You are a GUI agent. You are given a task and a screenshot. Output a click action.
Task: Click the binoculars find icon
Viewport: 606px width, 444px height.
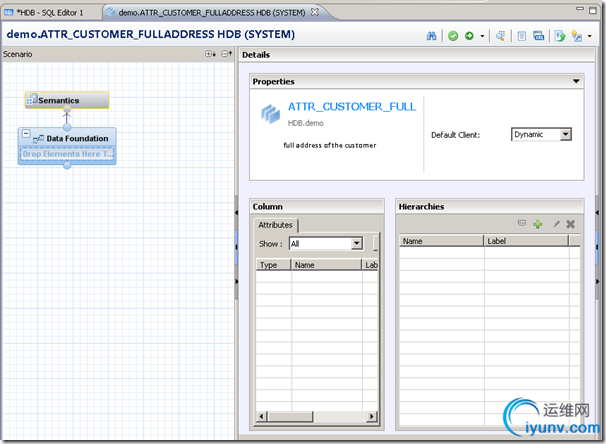click(431, 36)
